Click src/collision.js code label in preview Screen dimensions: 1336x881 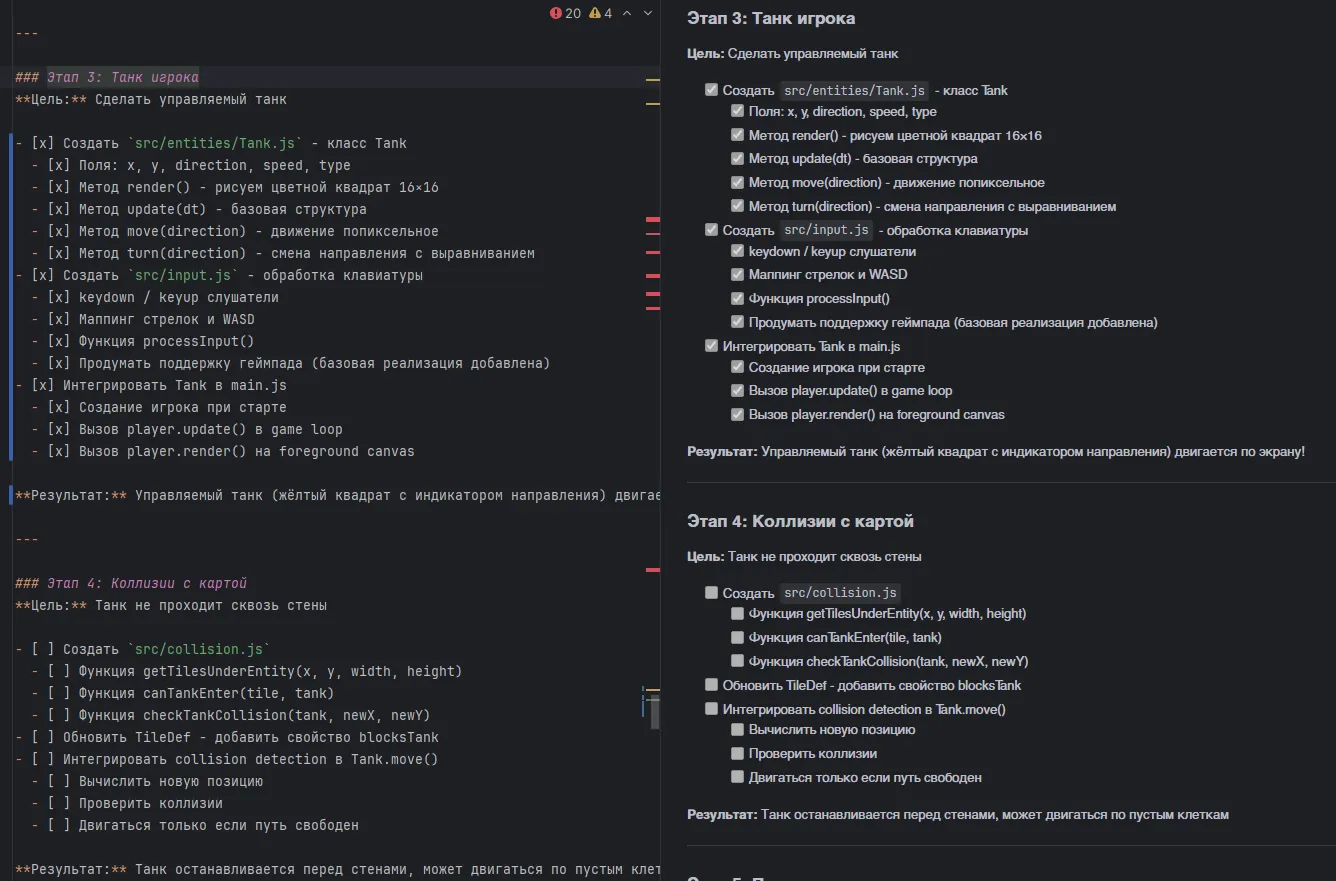coord(841,593)
